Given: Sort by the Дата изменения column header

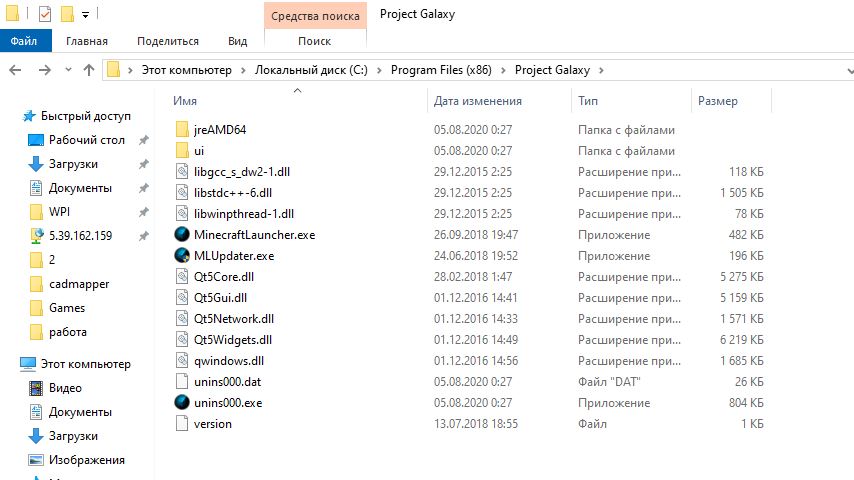Looking at the screenshot, I should tap(478, 101).
